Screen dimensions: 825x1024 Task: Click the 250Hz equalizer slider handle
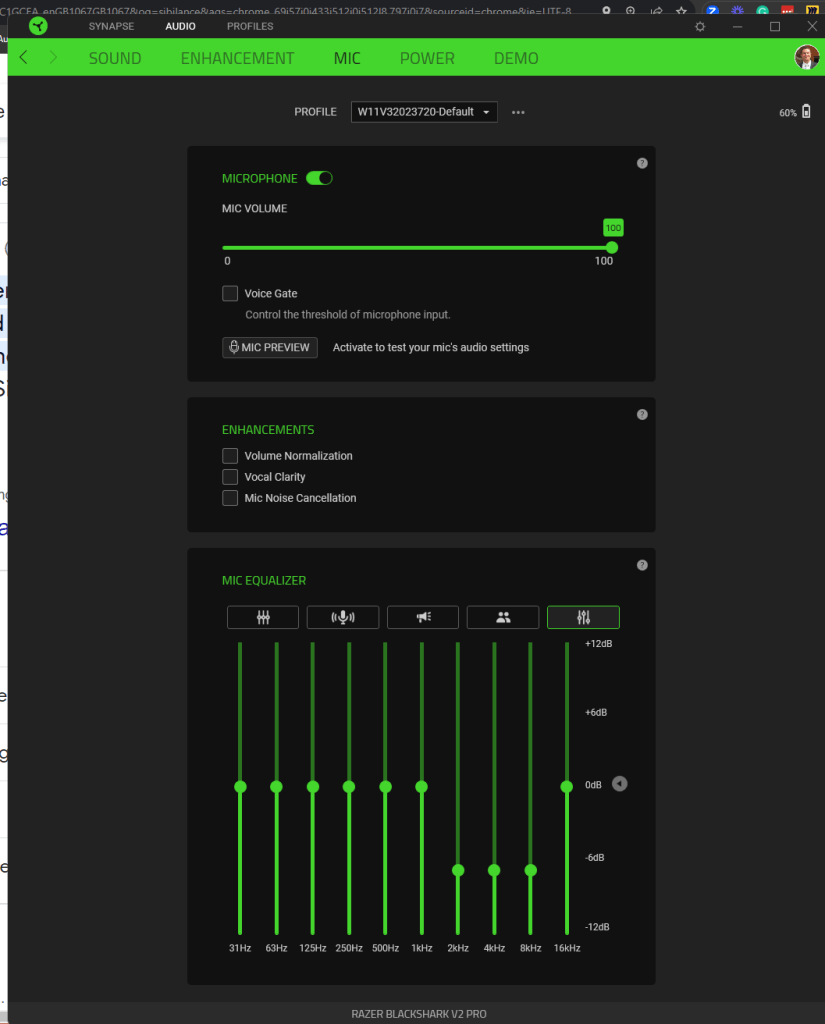pos(349,786)
